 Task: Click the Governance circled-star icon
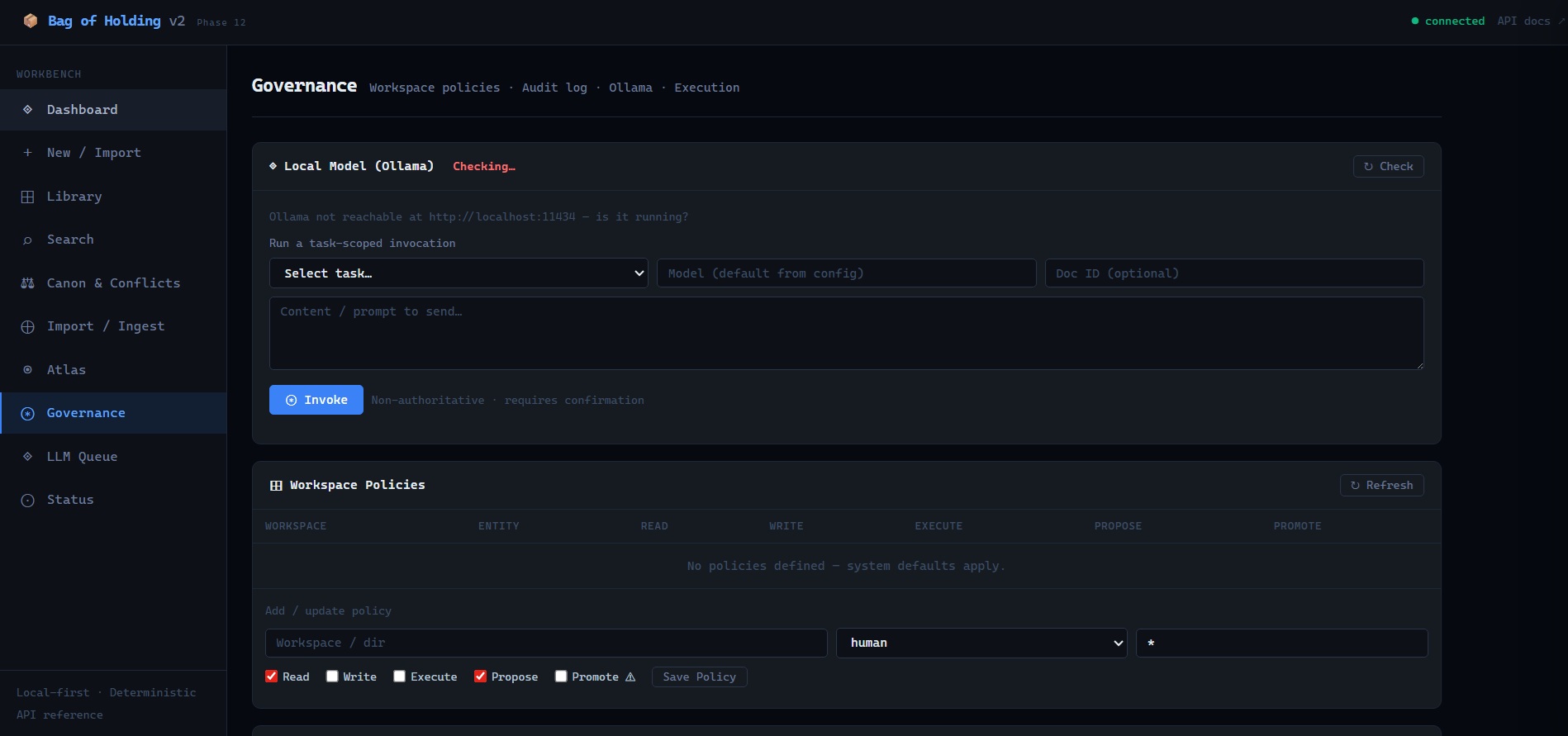point(28,413)
